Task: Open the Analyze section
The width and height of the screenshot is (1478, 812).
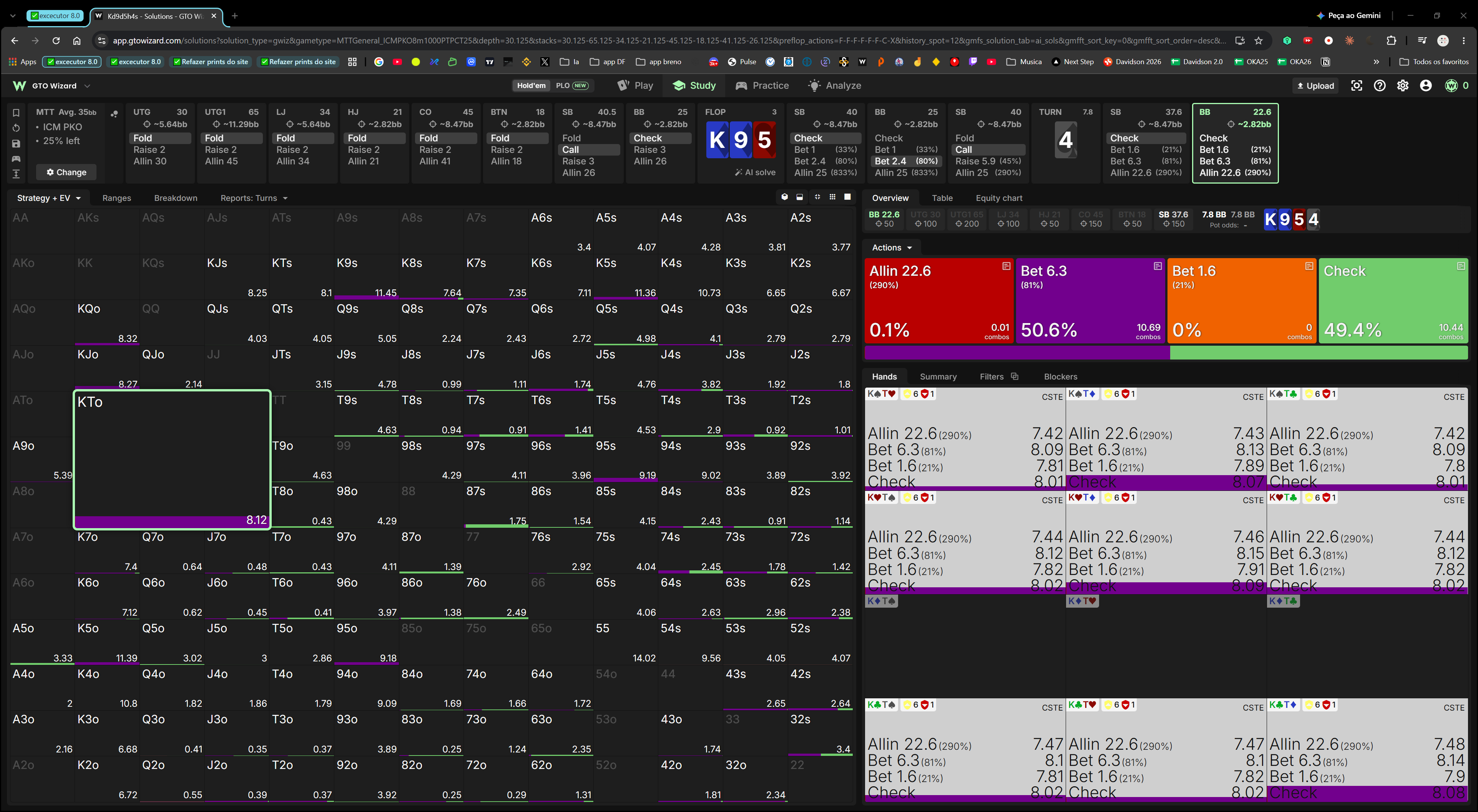Action: 835,85
